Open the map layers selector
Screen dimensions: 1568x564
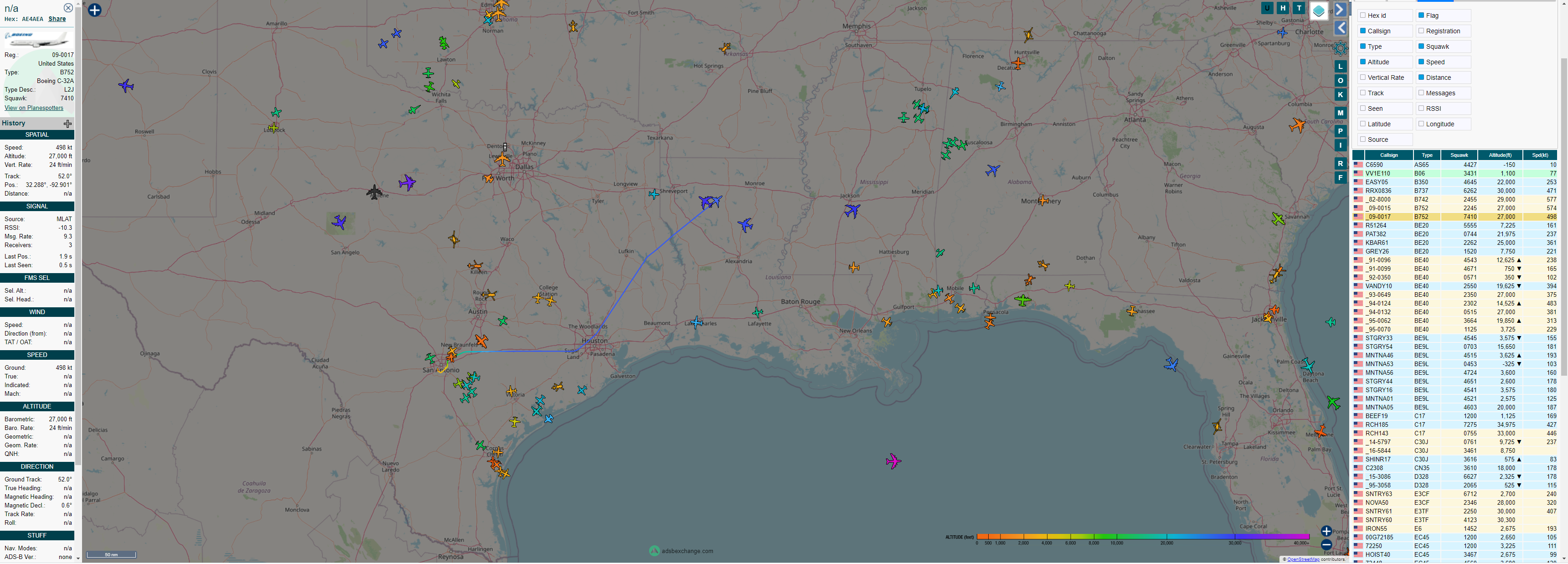click(1318, 11)
